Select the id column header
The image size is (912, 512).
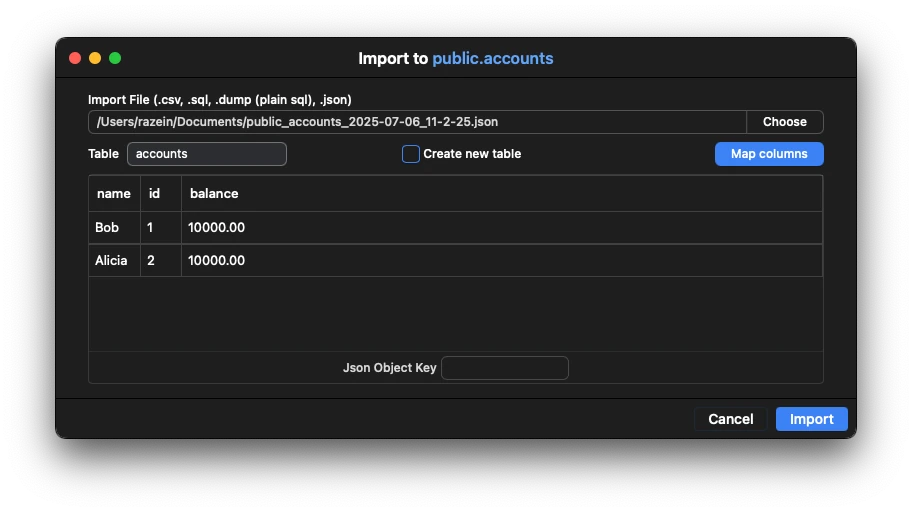[161, 193]
